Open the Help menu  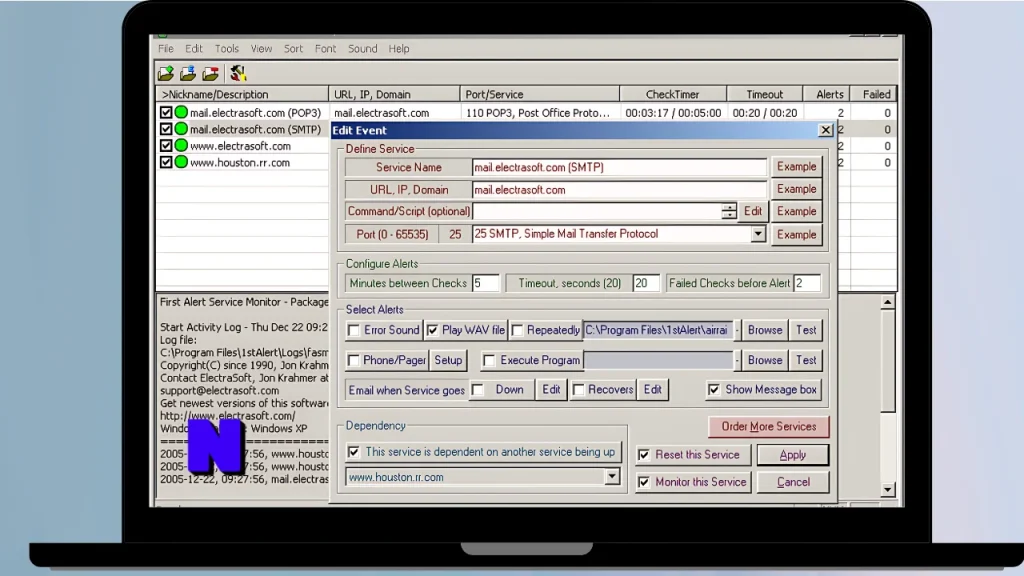click(399, 48)
